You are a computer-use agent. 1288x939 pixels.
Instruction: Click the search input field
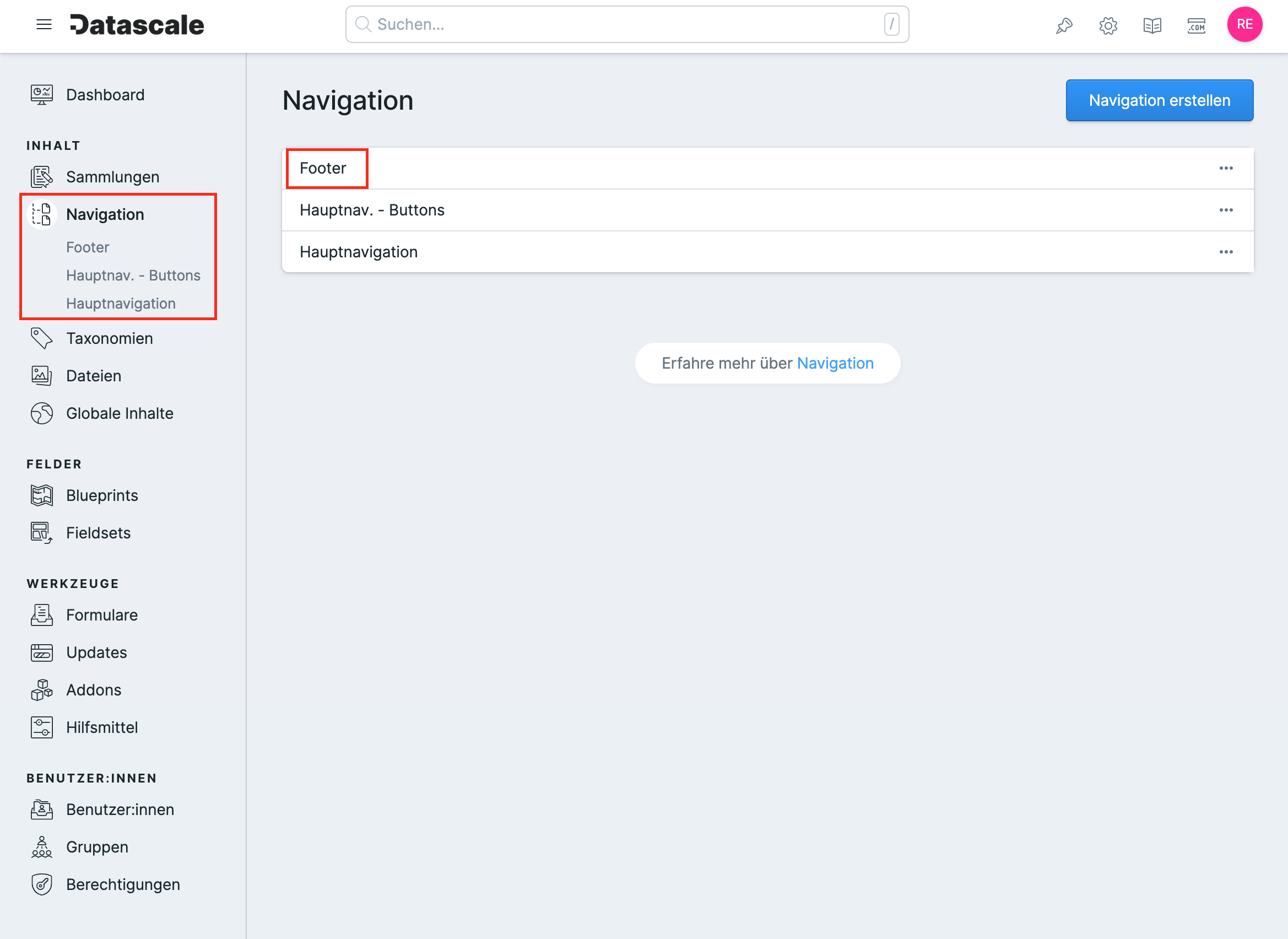pos(627,25)
